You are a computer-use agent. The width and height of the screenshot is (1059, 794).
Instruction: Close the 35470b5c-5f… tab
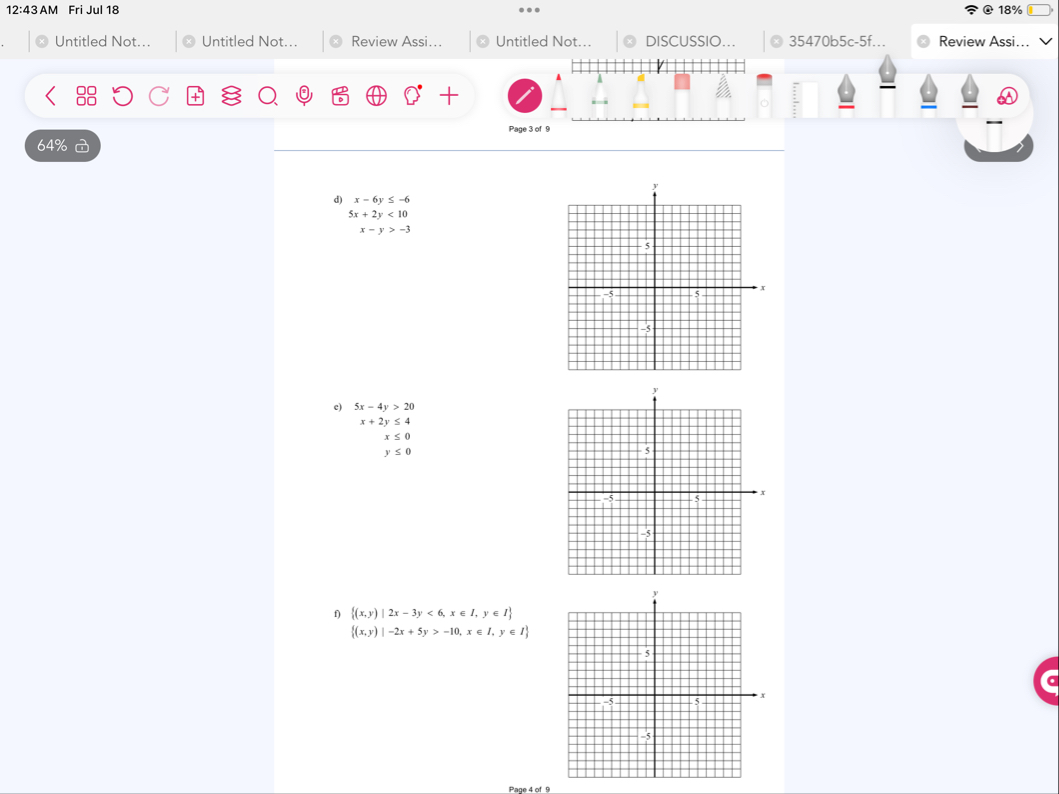[777, 41]
